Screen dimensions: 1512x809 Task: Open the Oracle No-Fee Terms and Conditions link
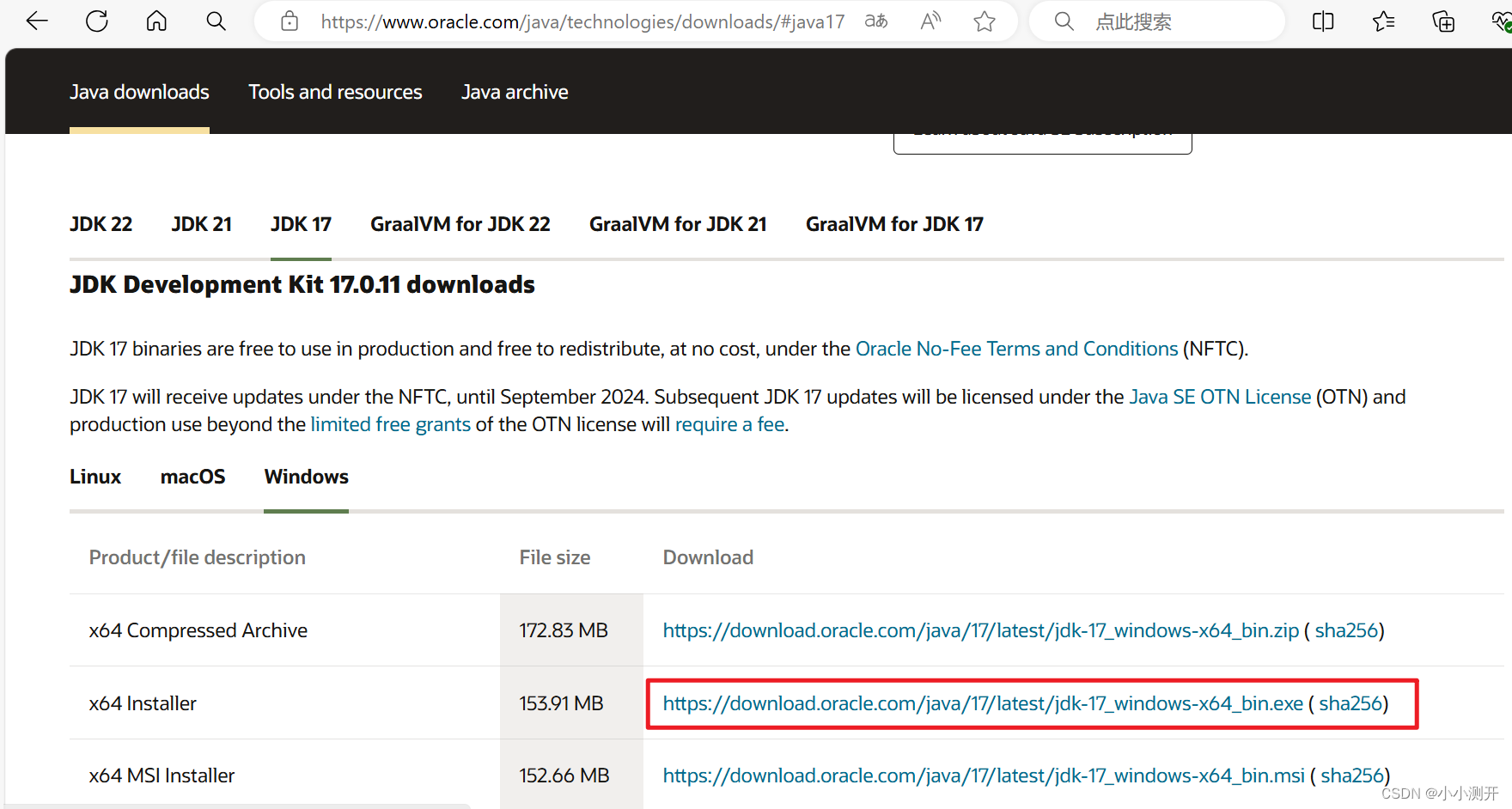coord(1016,349)
